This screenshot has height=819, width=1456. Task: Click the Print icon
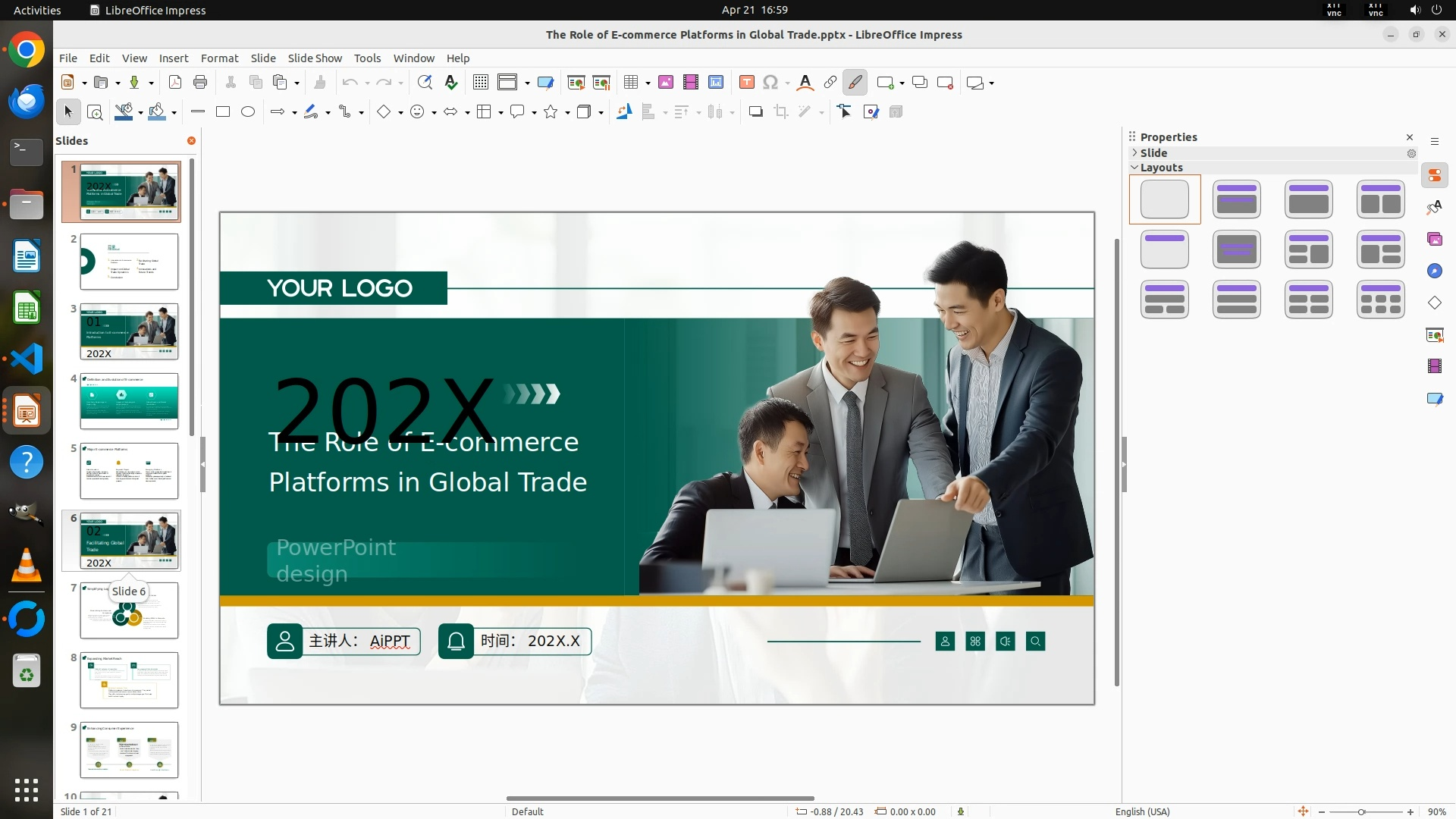click(200, 83)
